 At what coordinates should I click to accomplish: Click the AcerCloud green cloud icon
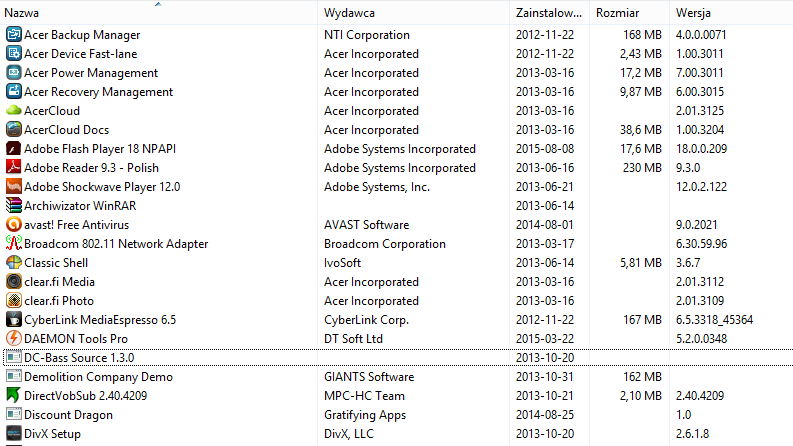tap(14, 110)
